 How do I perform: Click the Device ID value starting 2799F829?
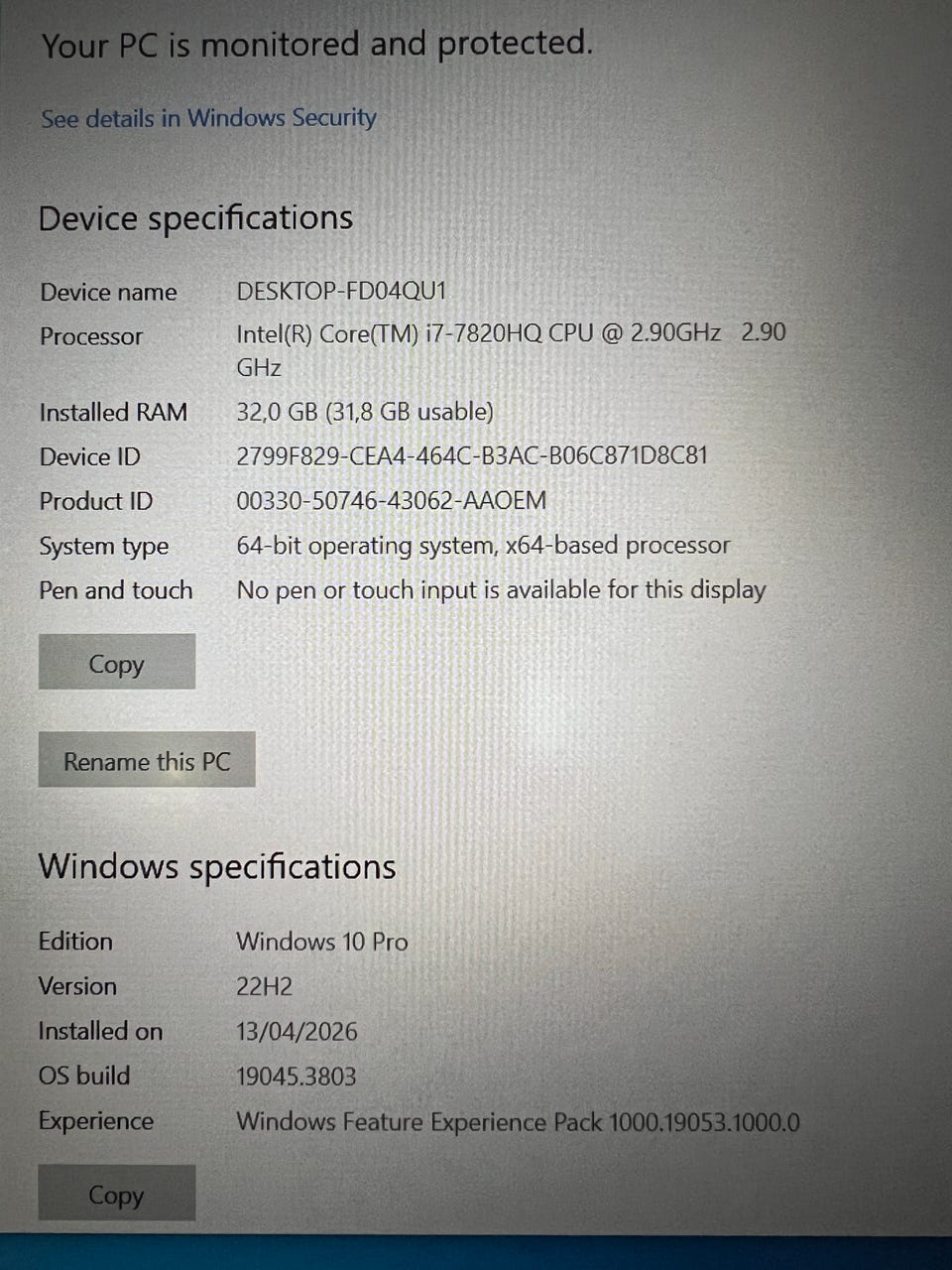(472, 456)
